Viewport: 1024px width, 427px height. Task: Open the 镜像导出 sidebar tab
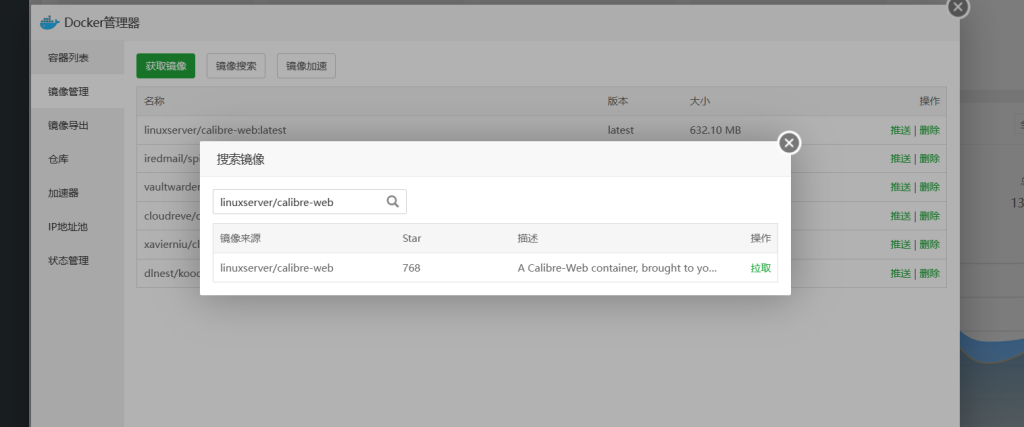77,125
